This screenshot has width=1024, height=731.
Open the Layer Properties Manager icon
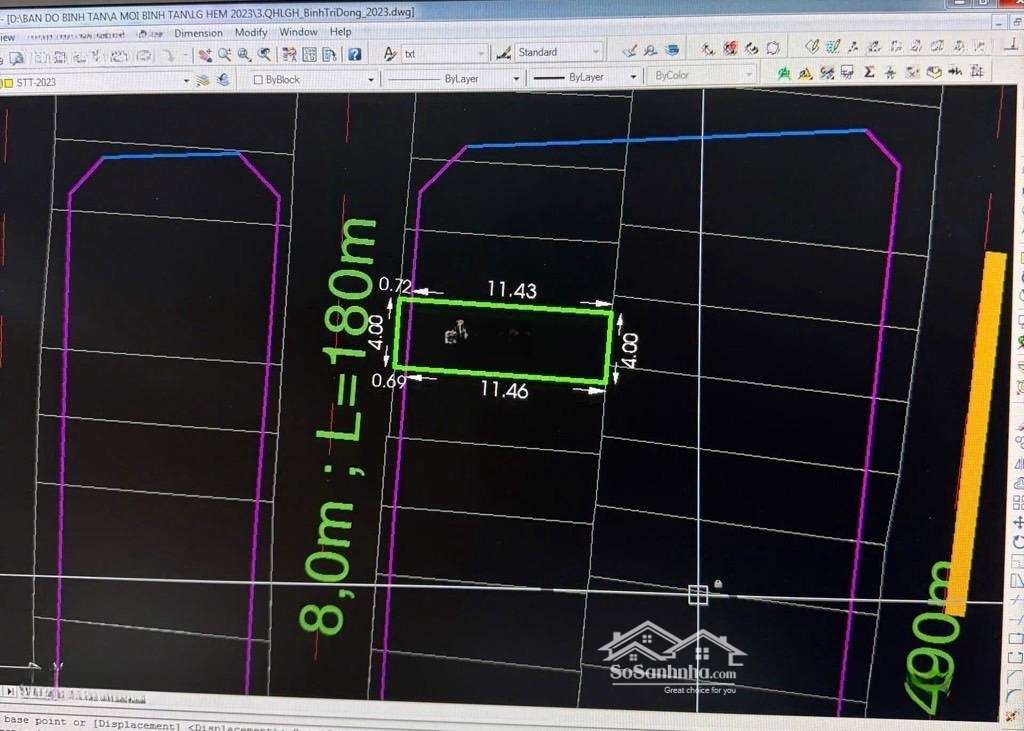tap(203, 81)
